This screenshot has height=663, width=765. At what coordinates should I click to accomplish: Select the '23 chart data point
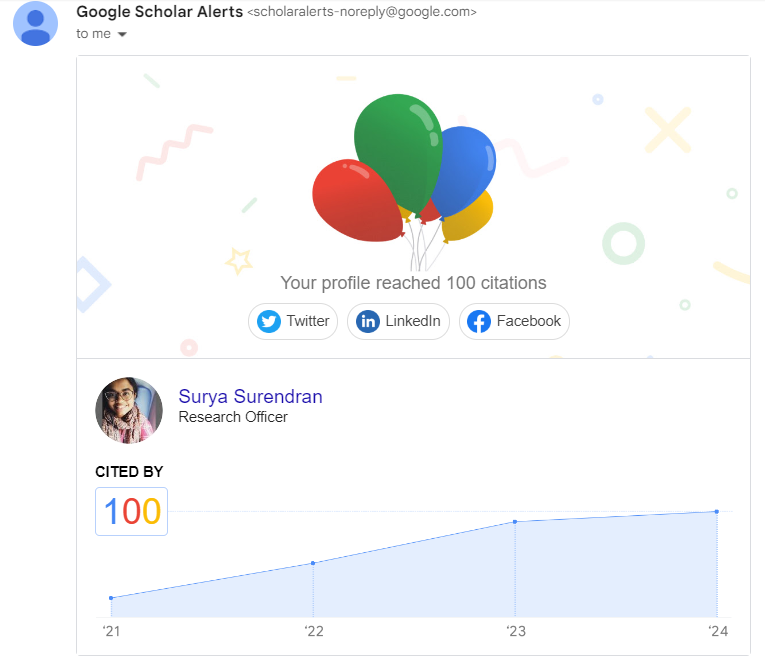[x=515, y=522]
